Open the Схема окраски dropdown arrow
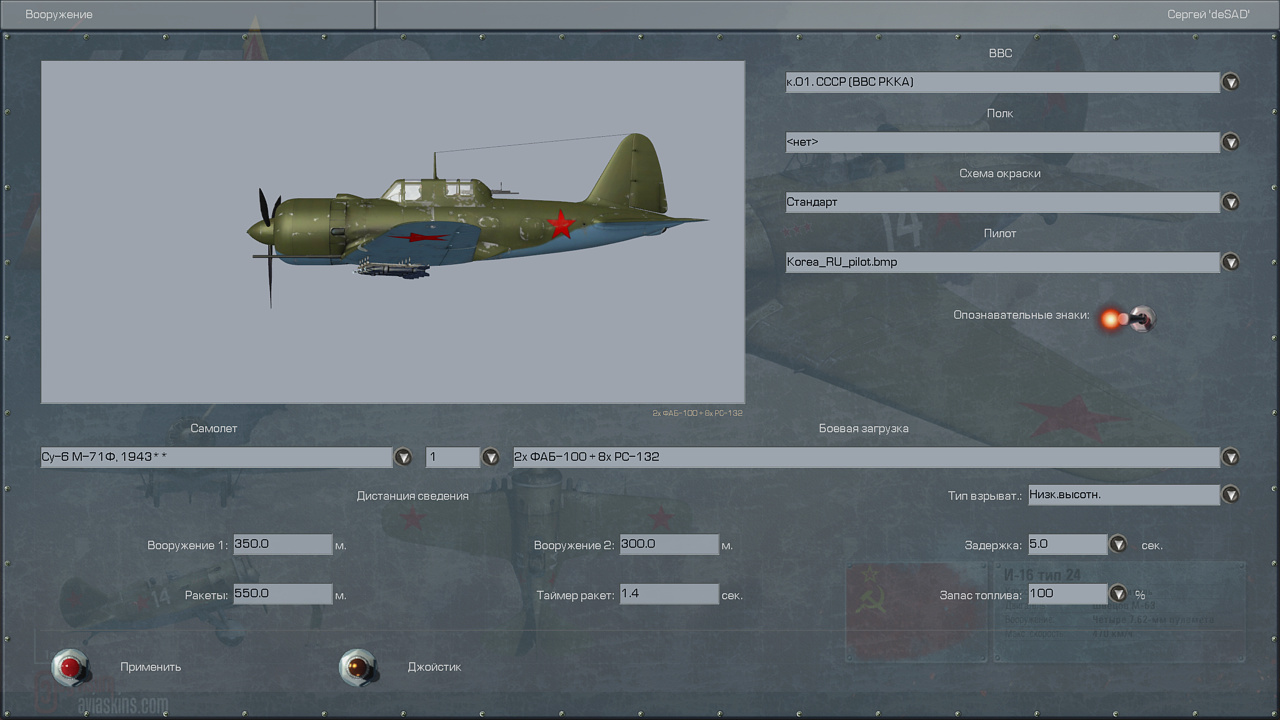 point(1230,202)
